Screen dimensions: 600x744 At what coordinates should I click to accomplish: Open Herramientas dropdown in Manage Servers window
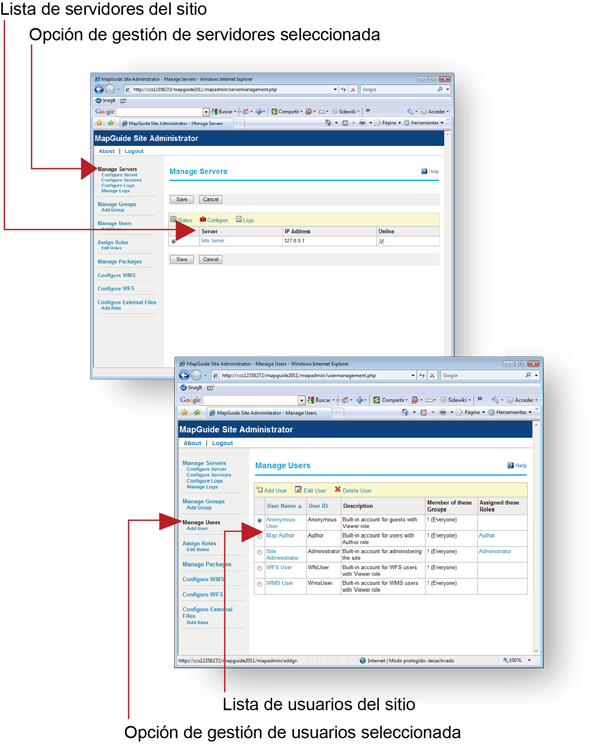click(442, 123)
